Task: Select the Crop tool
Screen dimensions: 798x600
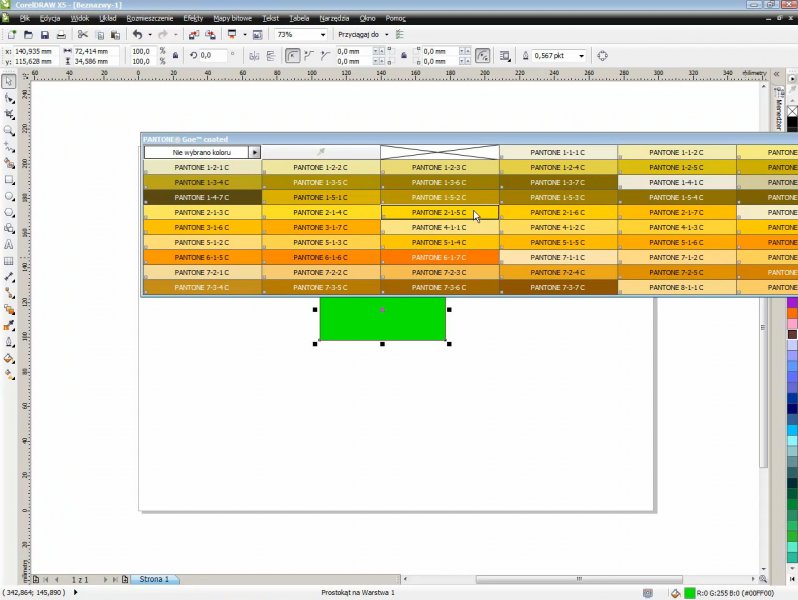Action: click(9, 114)
